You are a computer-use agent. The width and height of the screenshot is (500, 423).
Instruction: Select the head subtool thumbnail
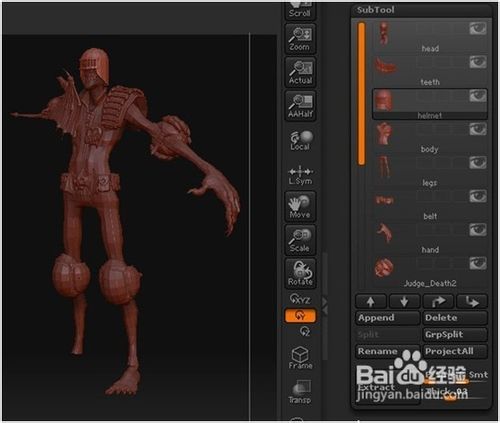coord(384,33)
